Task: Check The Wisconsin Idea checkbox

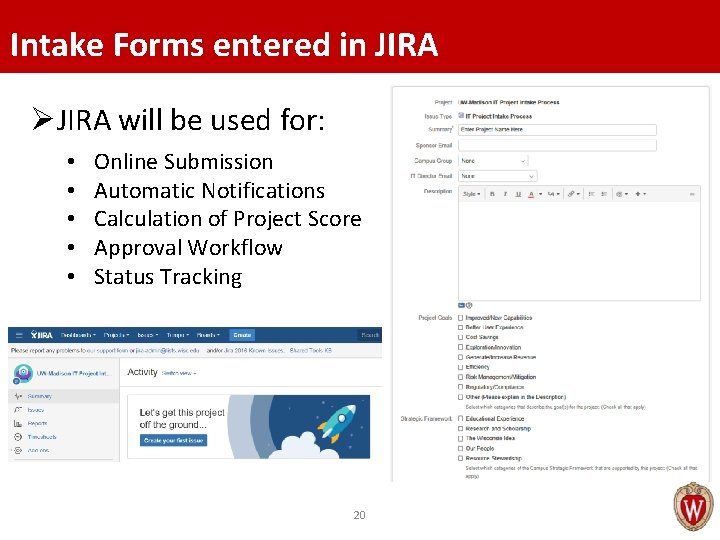Action: click(461, 439)
